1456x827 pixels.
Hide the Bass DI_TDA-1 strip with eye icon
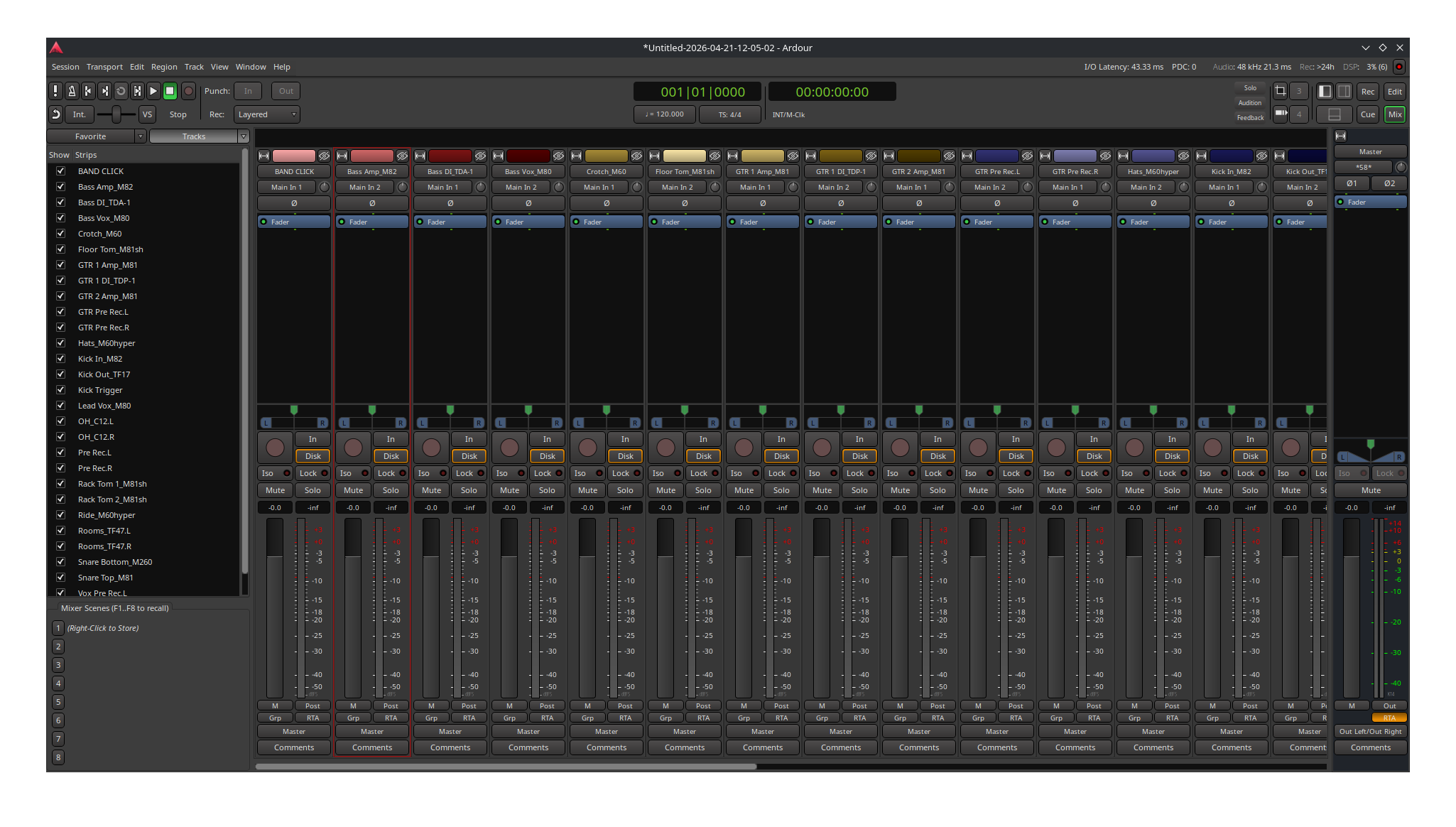(x=480, y=156)
